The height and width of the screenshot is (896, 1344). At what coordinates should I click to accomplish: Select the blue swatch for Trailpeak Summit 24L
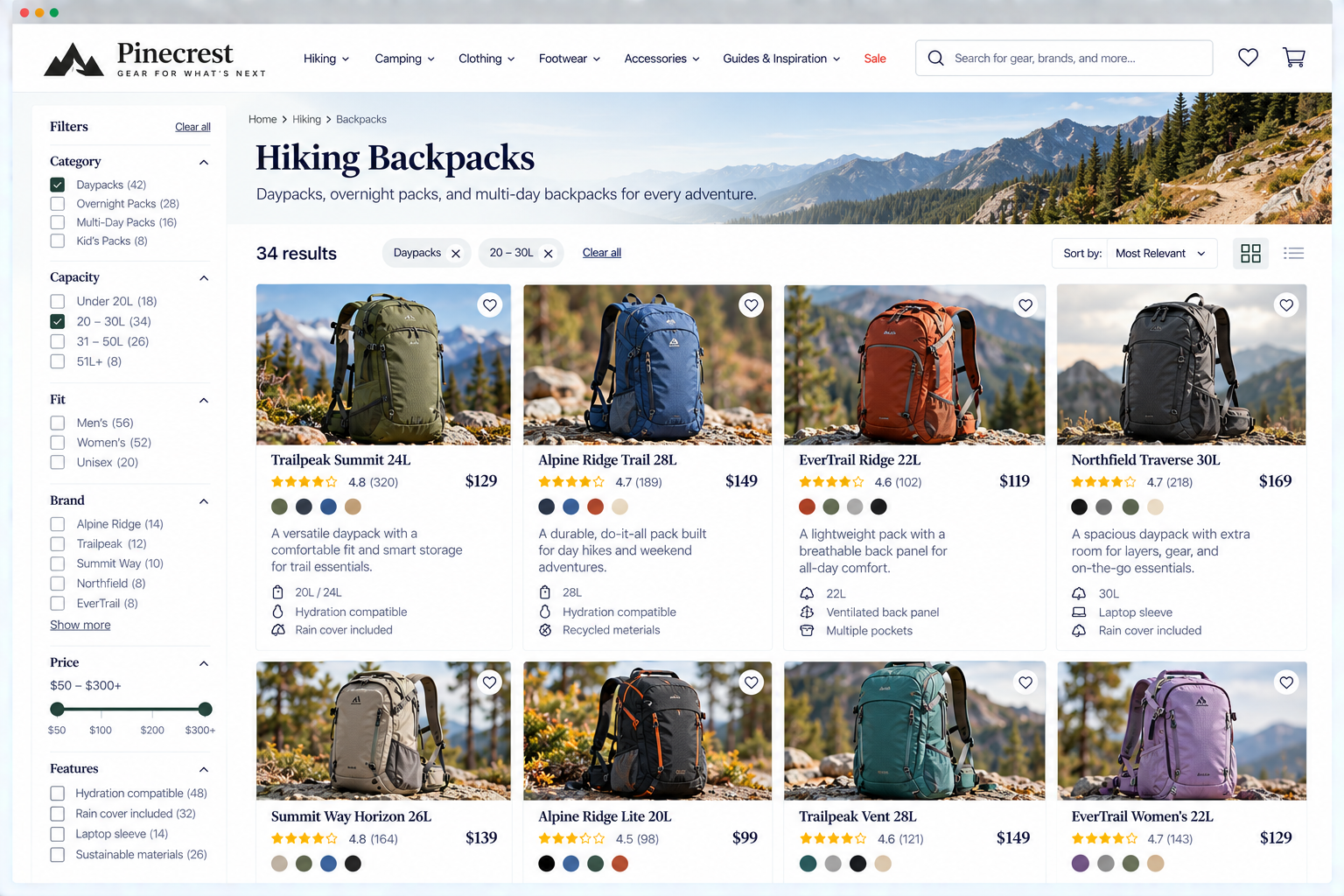(x=328, y=507)
